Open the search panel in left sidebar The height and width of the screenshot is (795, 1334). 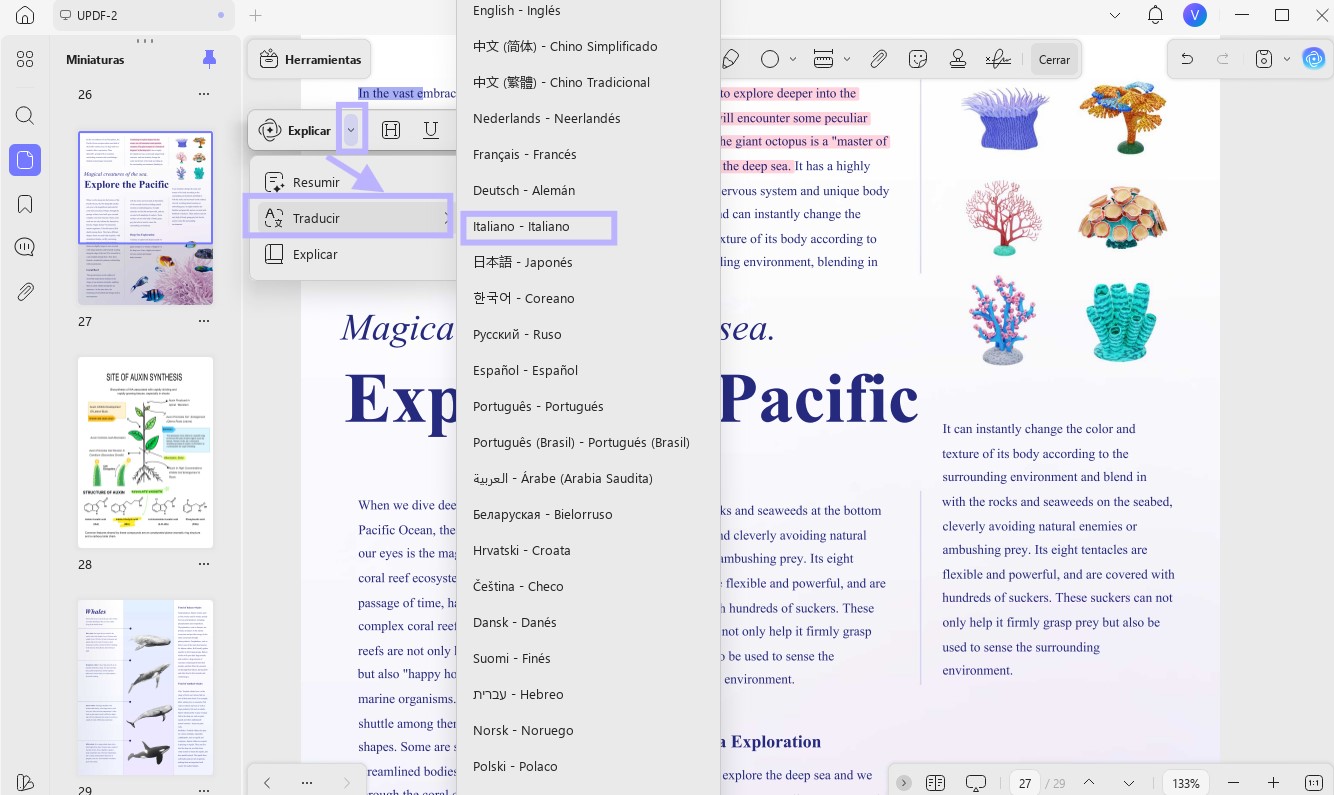[x=25, y=115]
